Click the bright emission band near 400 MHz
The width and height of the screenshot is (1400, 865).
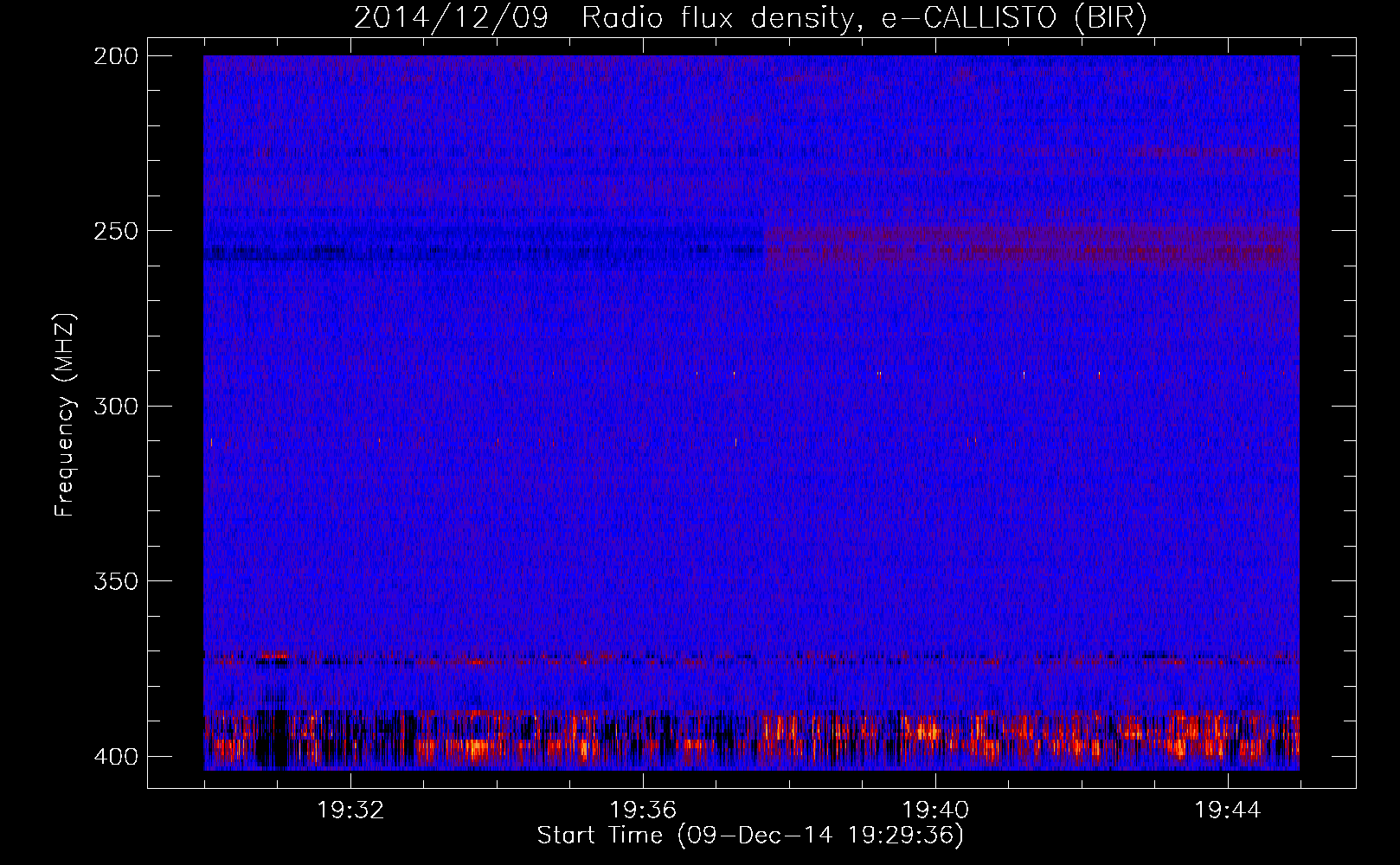751,740
